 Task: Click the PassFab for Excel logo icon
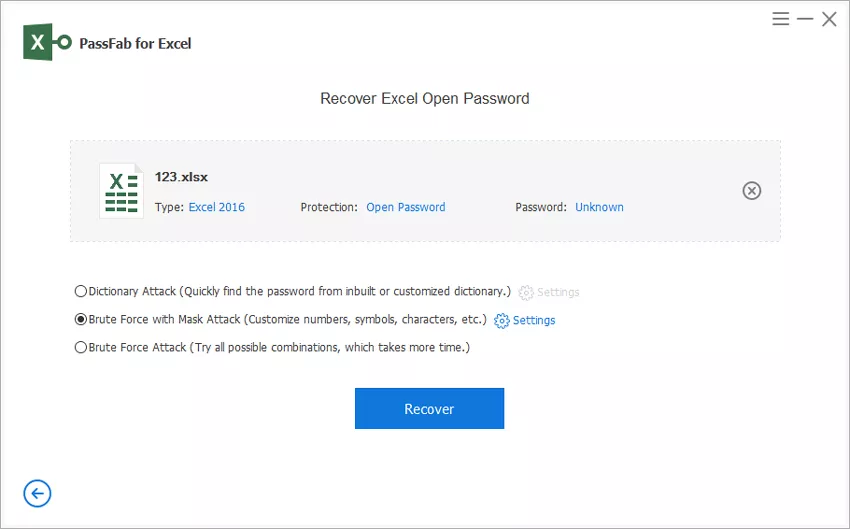(47, 43)
